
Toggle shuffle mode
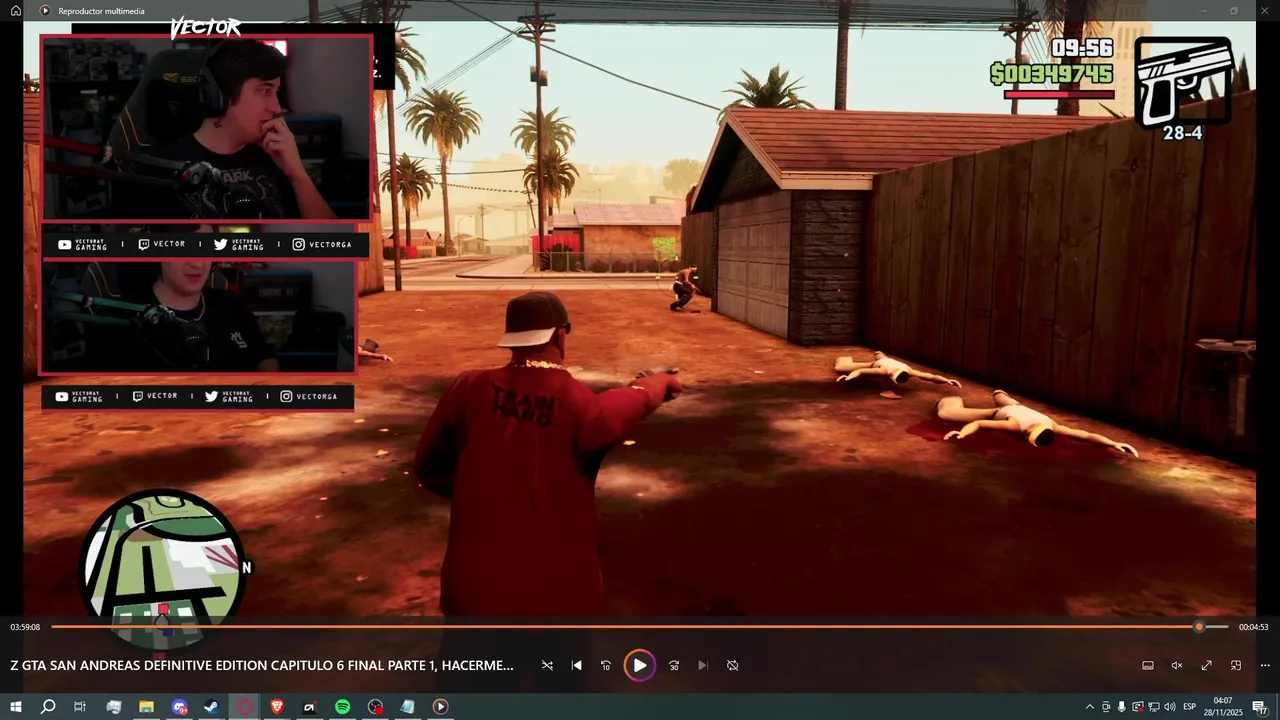(547, 665)
